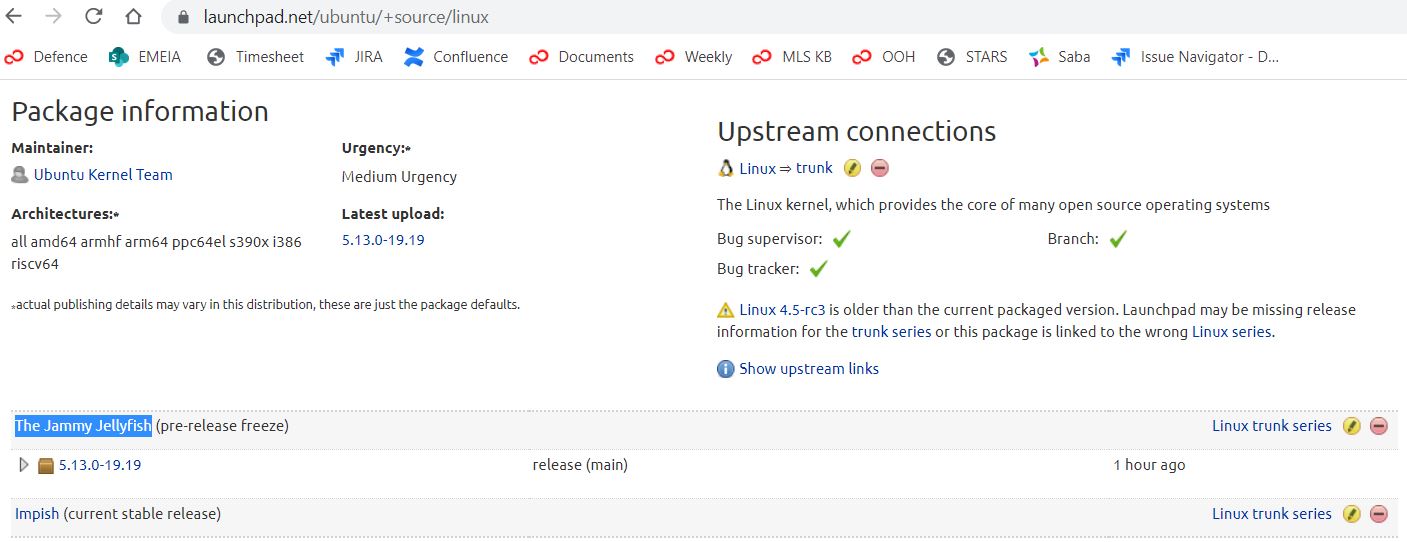1407x542 pixels.
Task: Click the Linux upstream project link
Action: (757, 168)
